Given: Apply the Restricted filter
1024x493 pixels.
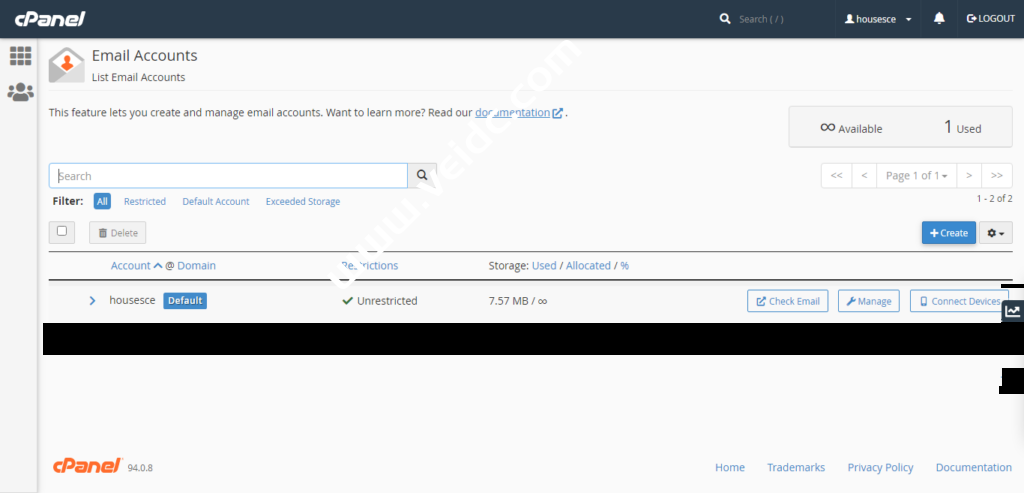Looking at the screenshot, I should 145,201.
